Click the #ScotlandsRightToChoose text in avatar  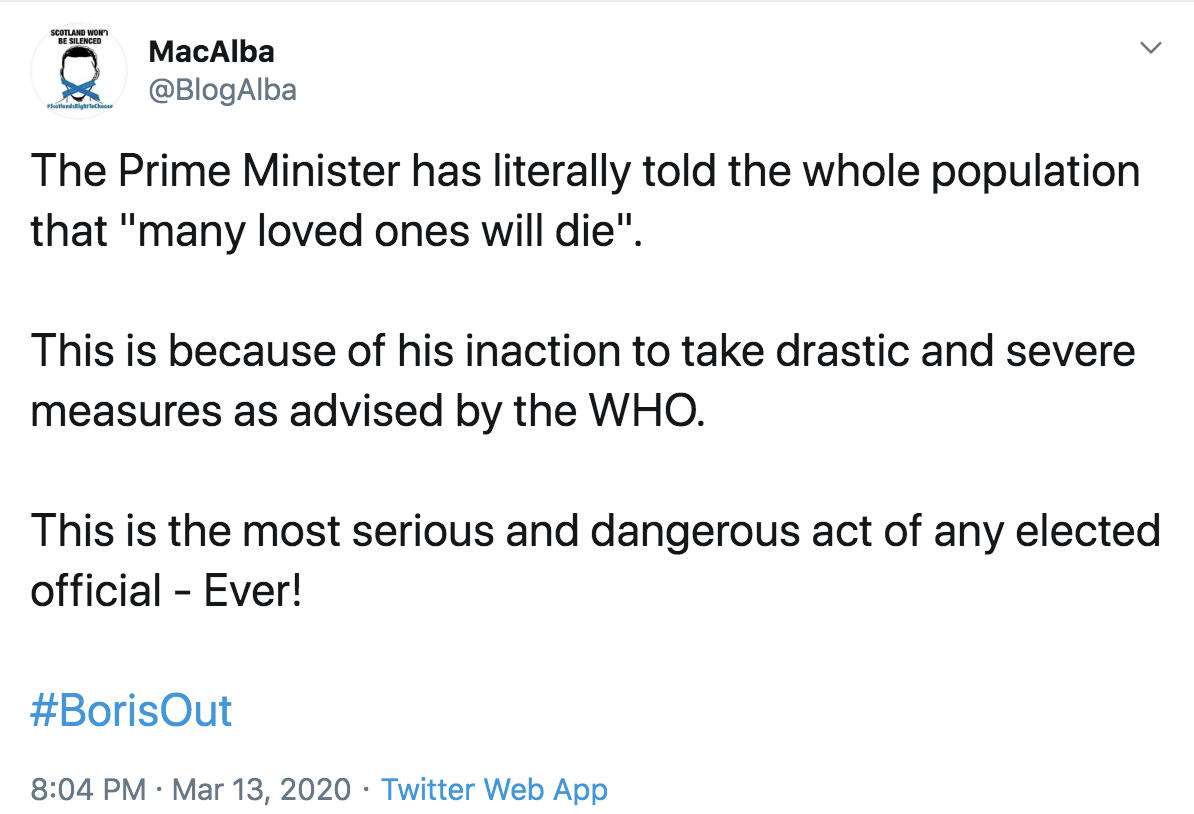coord(79,106)
